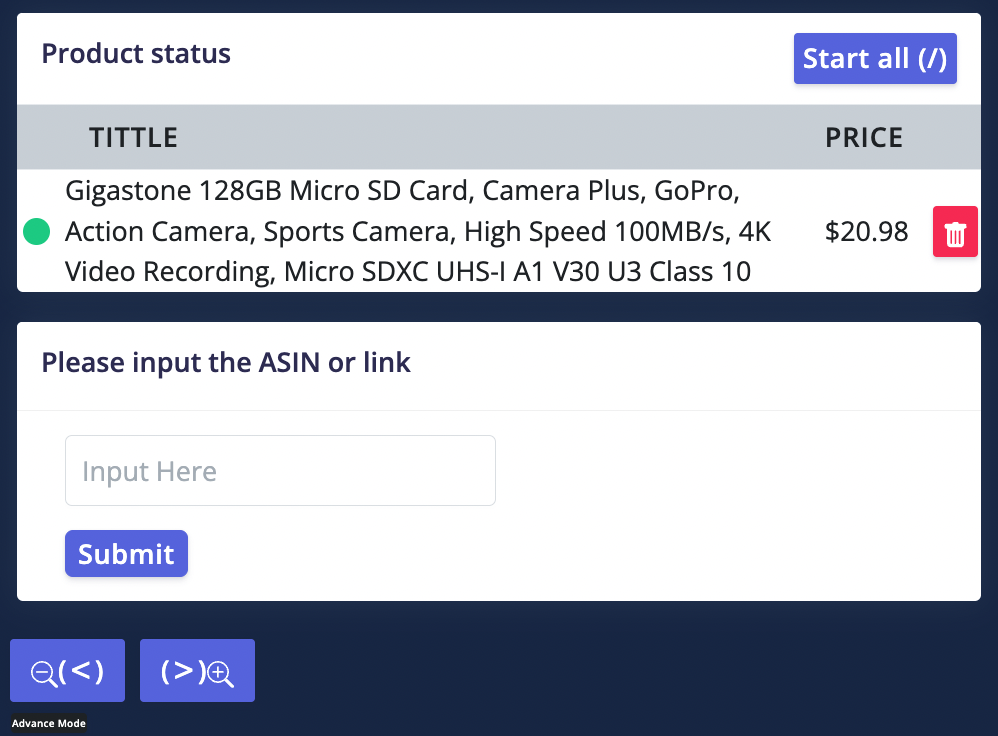The image size is (998, 736).
Task: Click the (<) text on the zoom out button
Action: [81, 670]
